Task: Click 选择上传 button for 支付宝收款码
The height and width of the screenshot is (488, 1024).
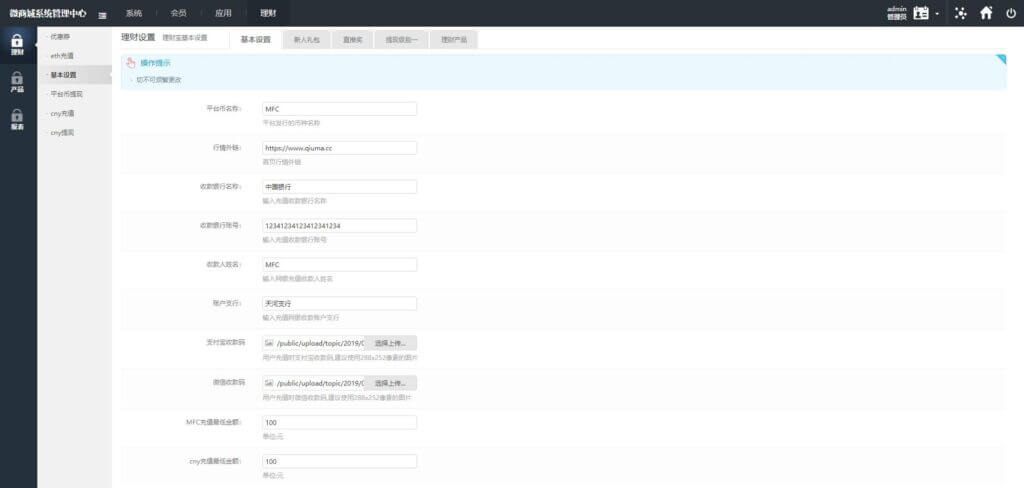Action: [390, 343]
